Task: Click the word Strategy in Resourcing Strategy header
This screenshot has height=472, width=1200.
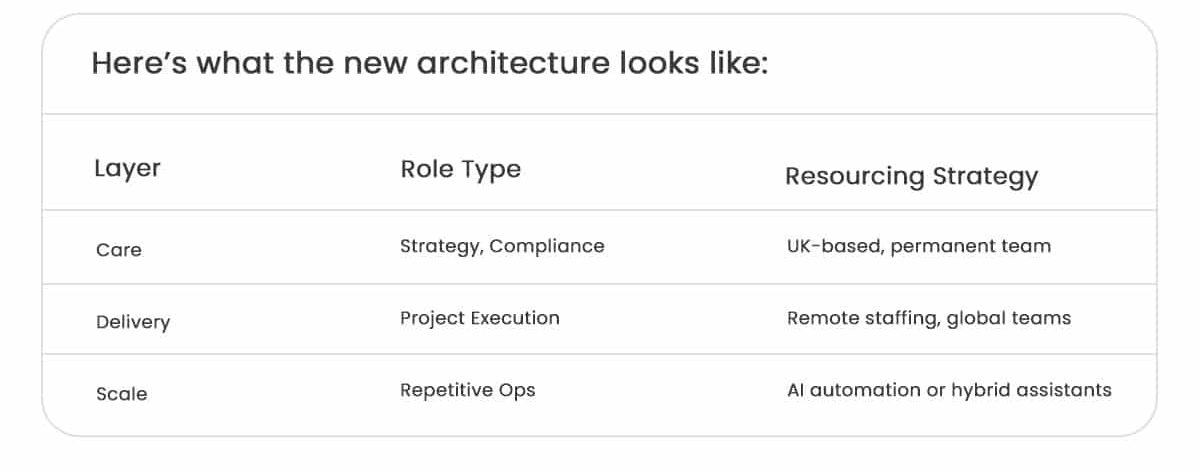Action: 985,177
